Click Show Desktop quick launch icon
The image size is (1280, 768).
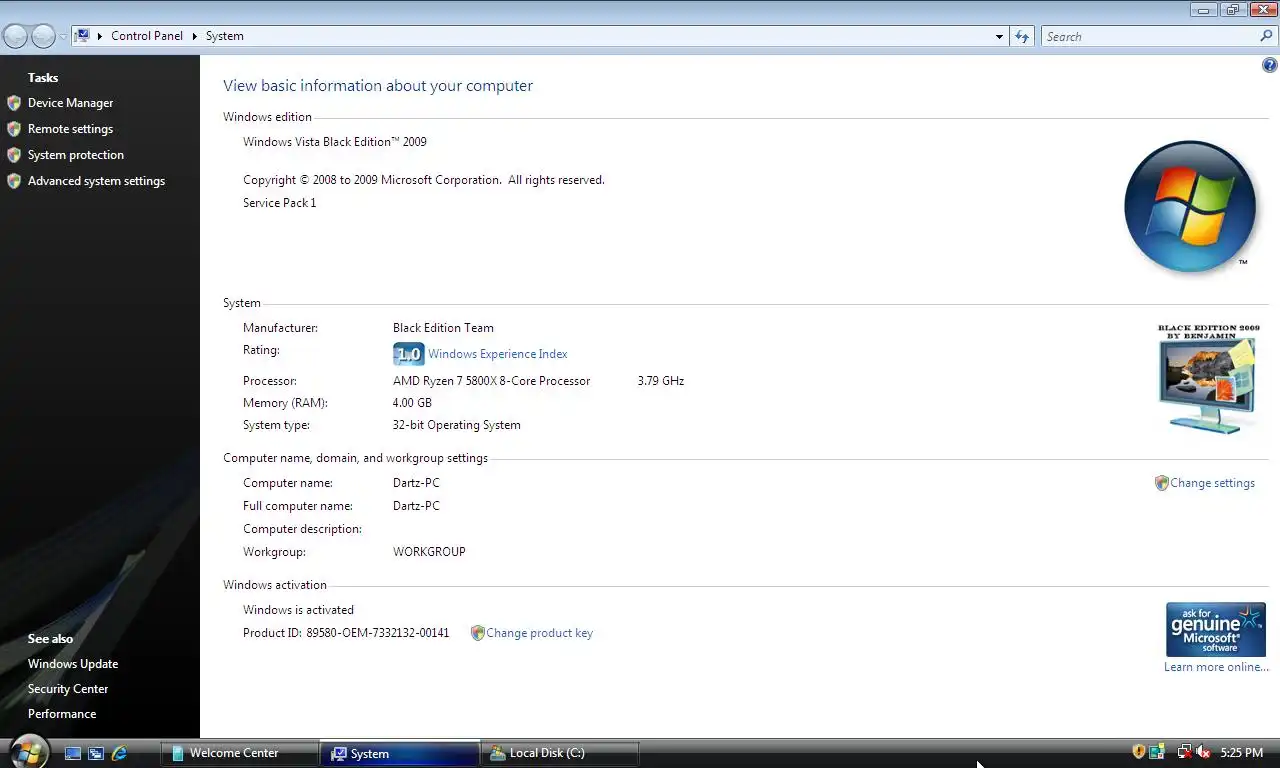pyautogui.click(x=73, y=753)
